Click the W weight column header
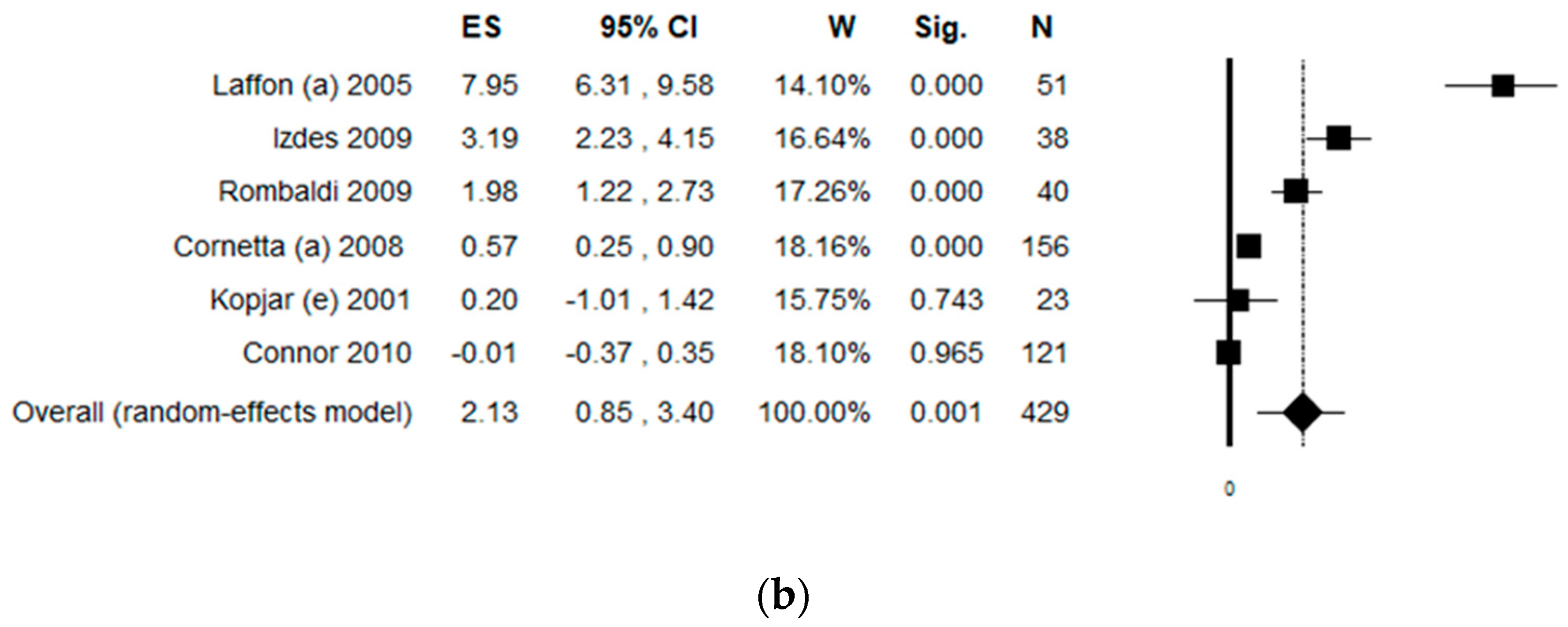This screenshot has width=1568, height=627. tap(842, 27)
